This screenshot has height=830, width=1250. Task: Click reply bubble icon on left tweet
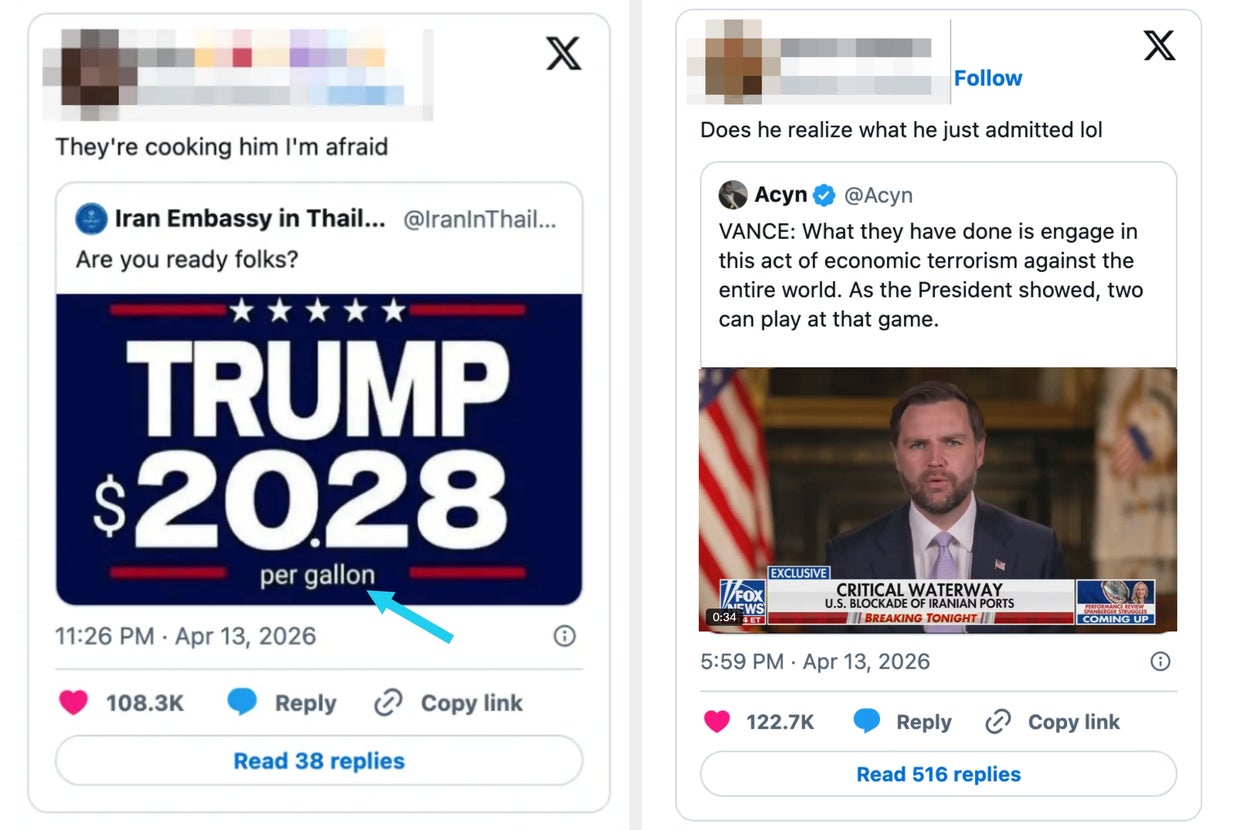(242, 703)
